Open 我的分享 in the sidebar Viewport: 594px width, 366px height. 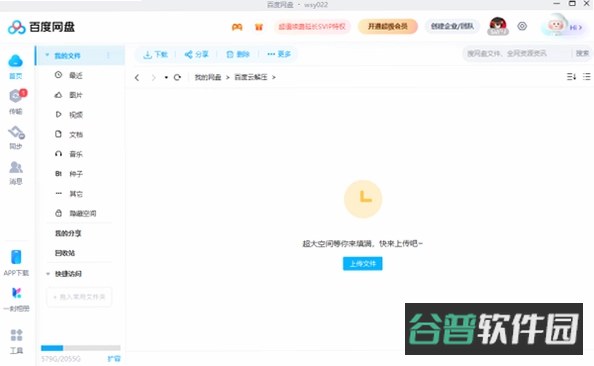coord(68,233)
